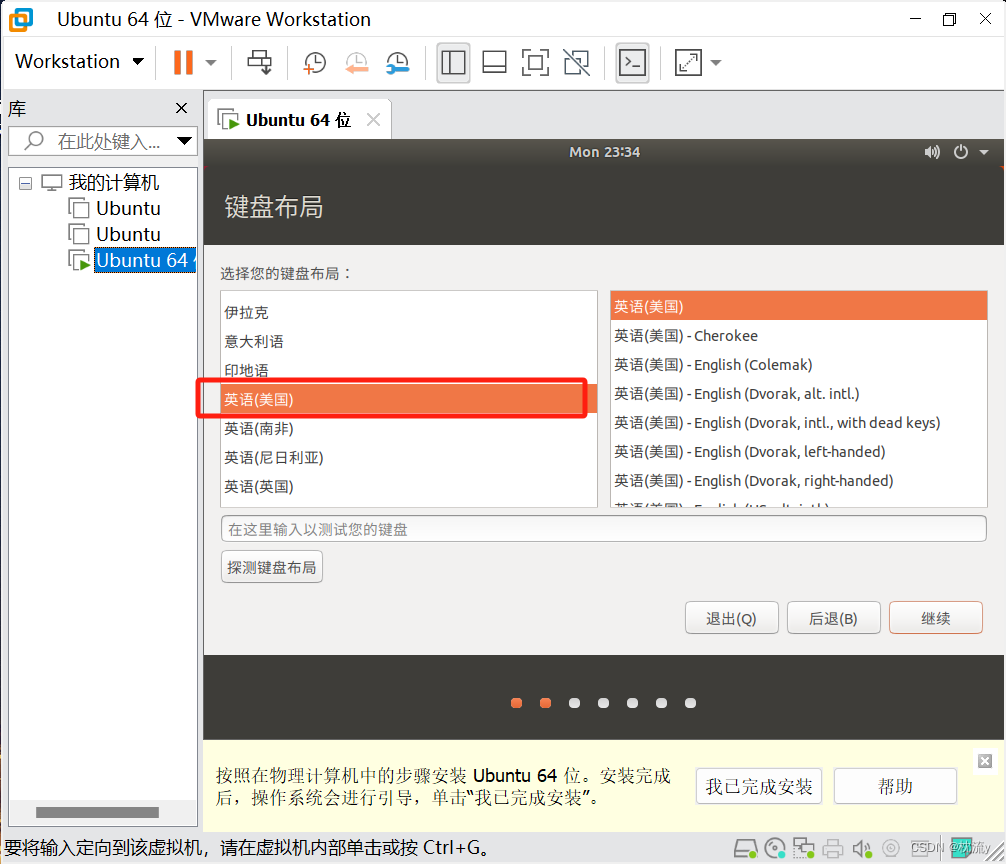Choose English (Dvorak, alt. intl.) variant
The height and width of the screenshot is (864, 1006).
click(799, 393)
